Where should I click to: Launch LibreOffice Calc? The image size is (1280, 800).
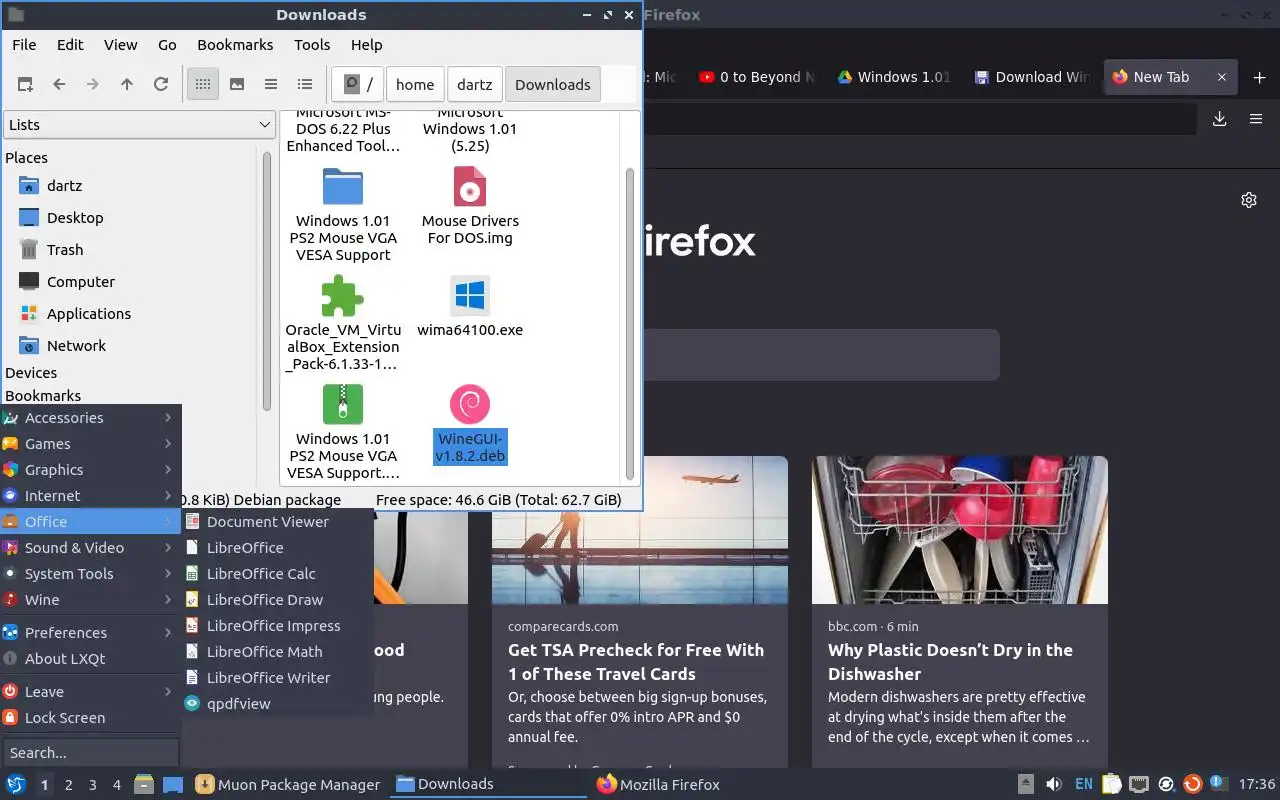pos(277,574)
